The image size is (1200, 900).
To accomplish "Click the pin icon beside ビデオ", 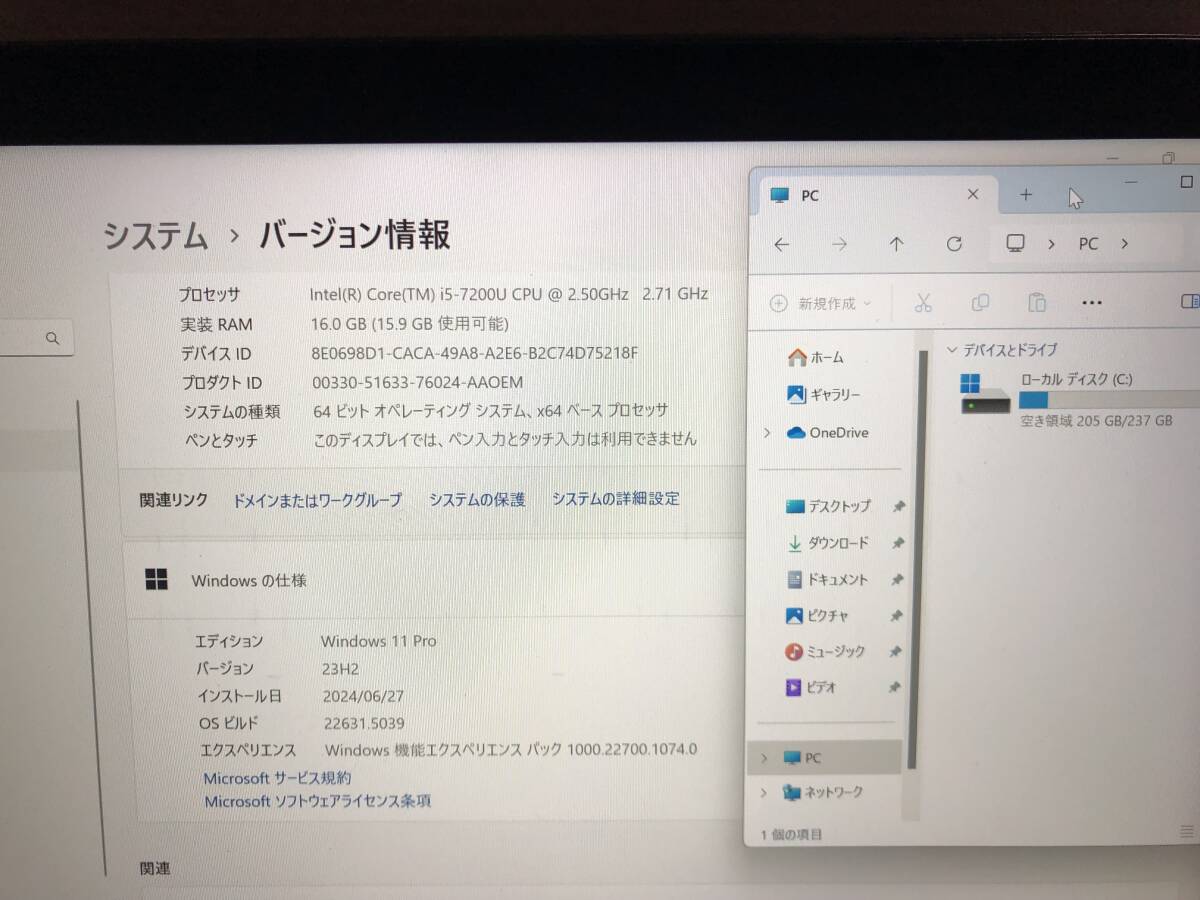I will coord(895,688).
